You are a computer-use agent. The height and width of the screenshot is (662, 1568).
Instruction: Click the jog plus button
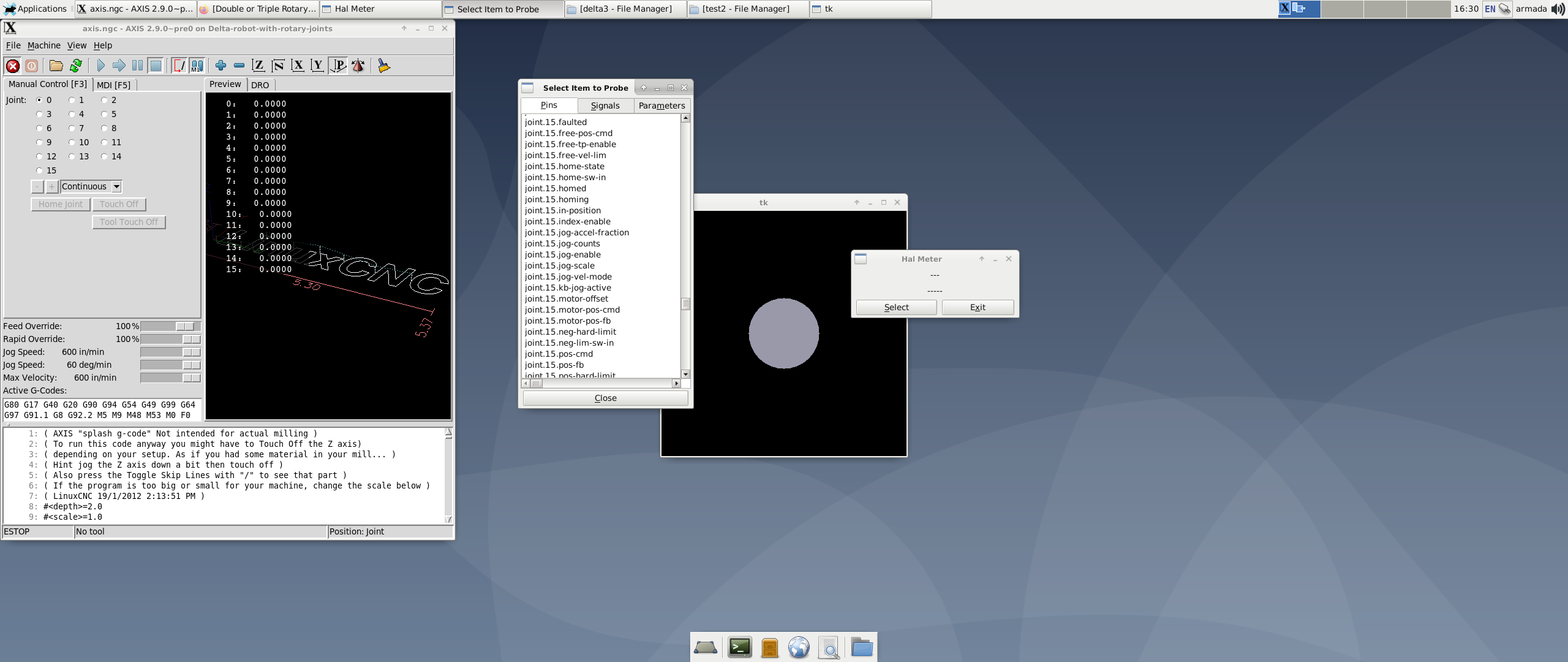pyautogui.click(x=52, y=186)
